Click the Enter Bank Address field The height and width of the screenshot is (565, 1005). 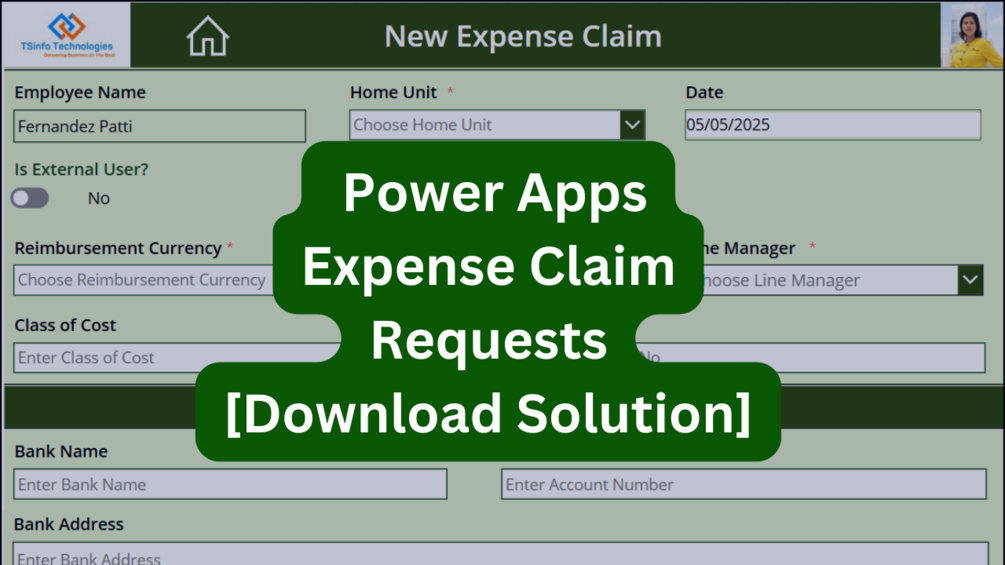501,554
